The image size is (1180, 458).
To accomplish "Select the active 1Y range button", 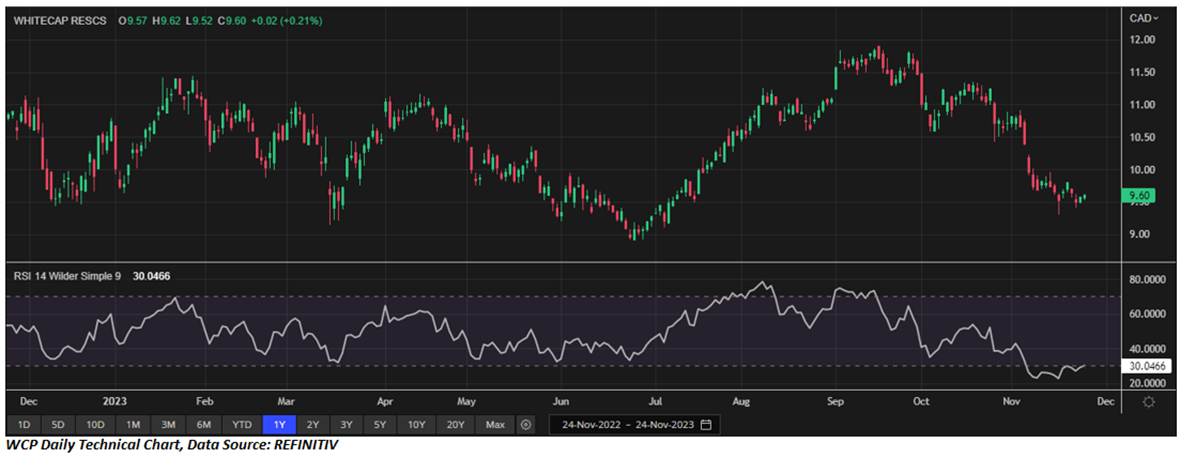I will tap(279, 425).
